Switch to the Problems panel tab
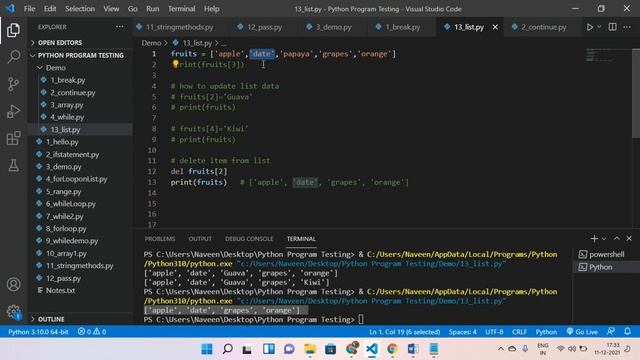The width and height of the screenshot is (640, 360). (160, 239)
